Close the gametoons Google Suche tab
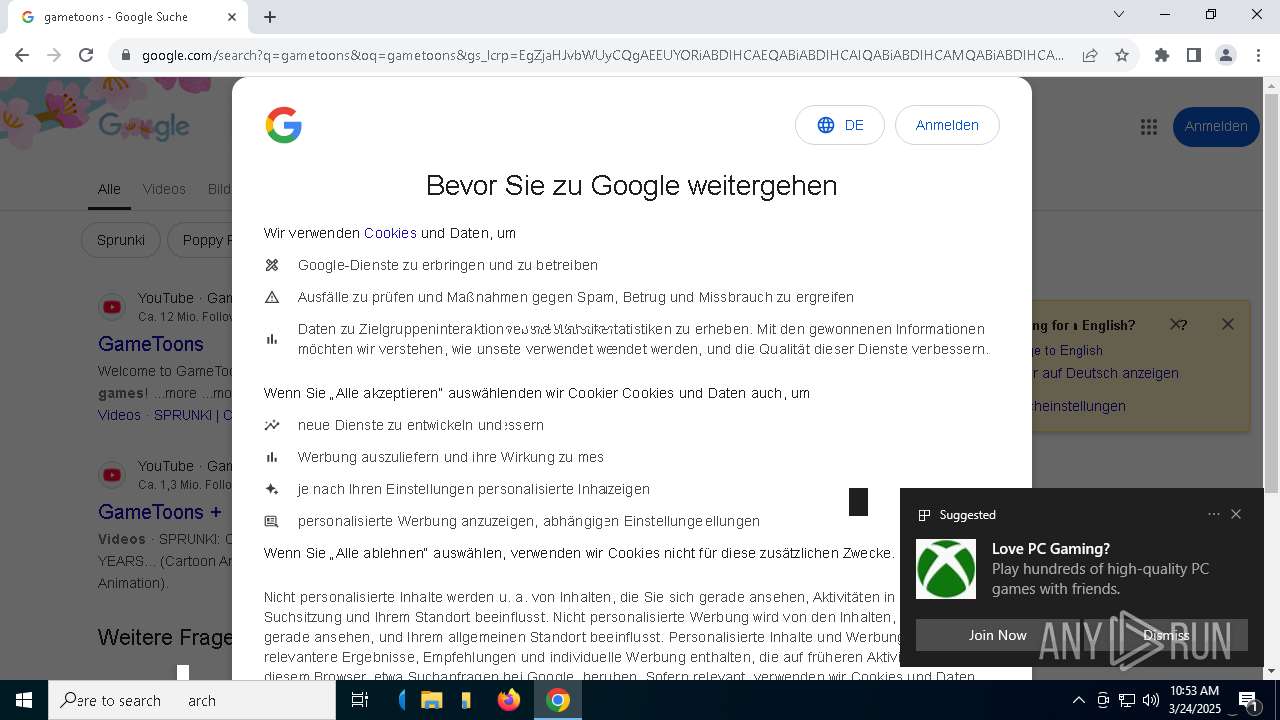Viewport: 1280px width, 720px height. pos(232,17)
